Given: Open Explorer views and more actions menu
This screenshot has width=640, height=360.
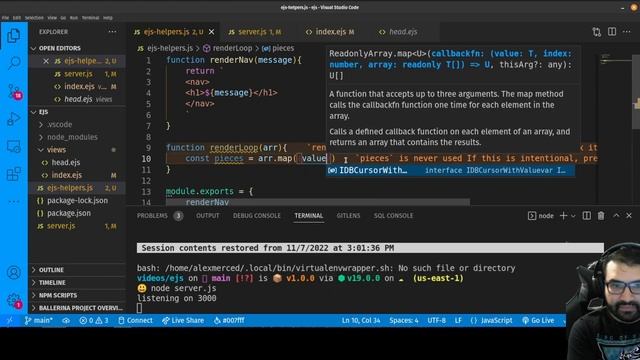Looking at the screenshot, I should 112,32.
